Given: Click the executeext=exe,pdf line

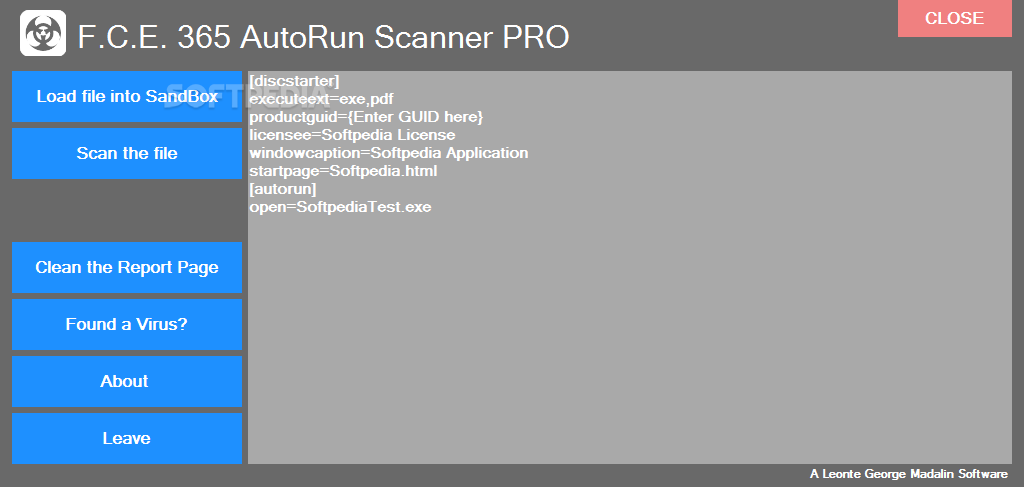Looking at the screenshot, I should (x=321, y=99).
